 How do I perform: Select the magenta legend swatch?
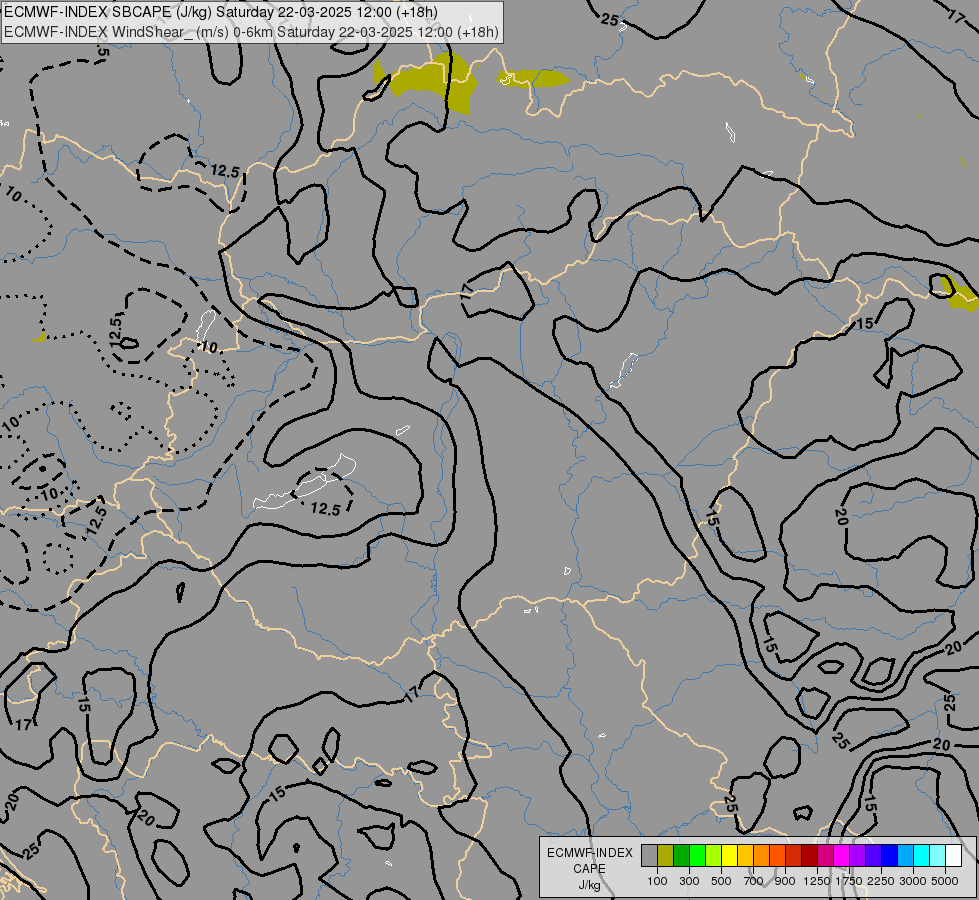point(841,855)
